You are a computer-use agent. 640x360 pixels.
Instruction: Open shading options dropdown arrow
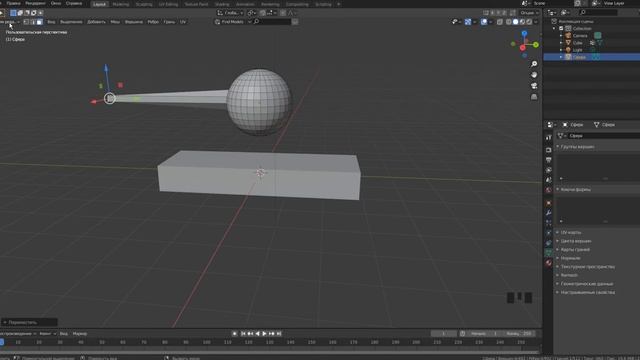tap(536, 22)
